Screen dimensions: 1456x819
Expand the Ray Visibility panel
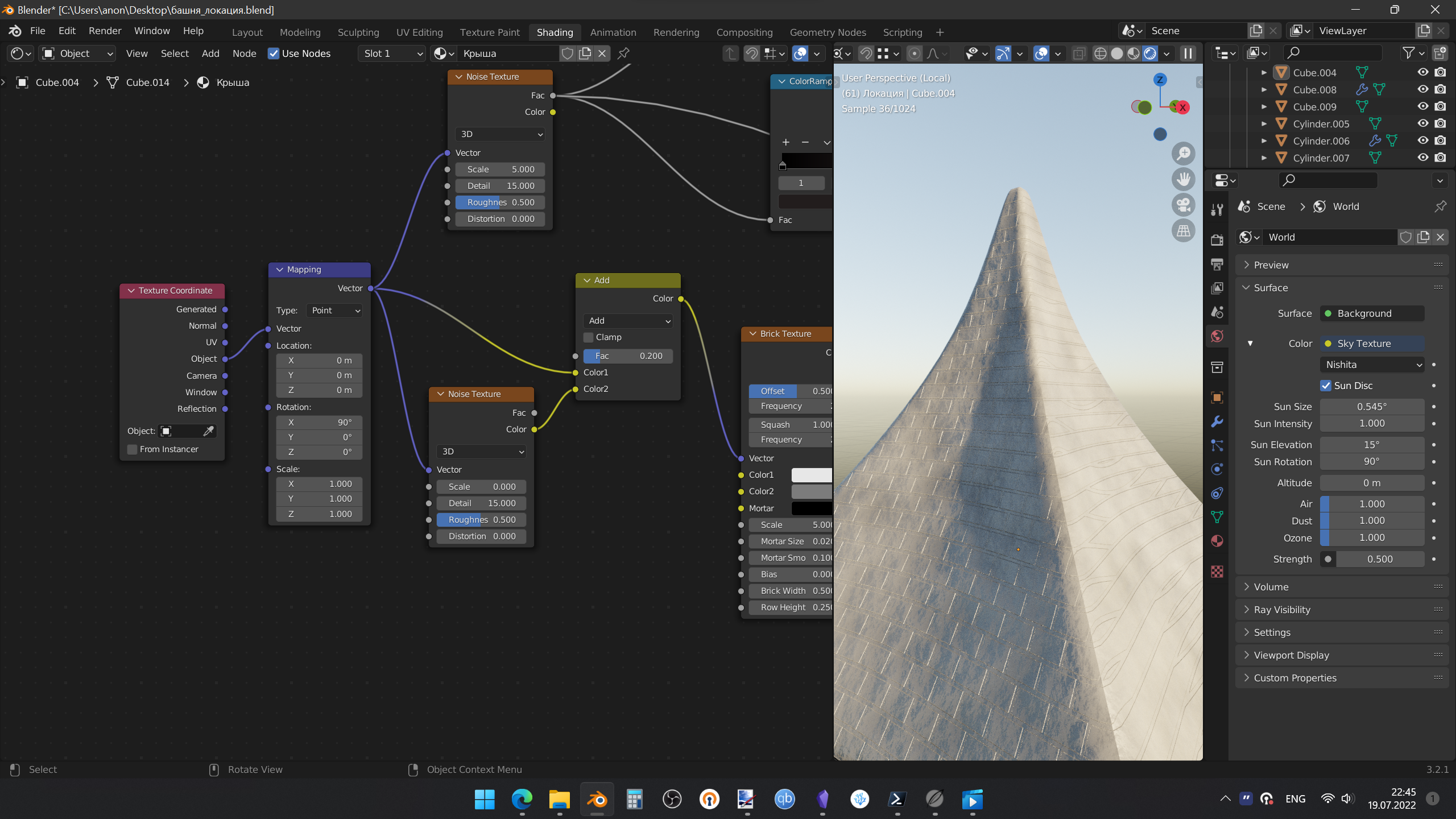[1282, 610]
